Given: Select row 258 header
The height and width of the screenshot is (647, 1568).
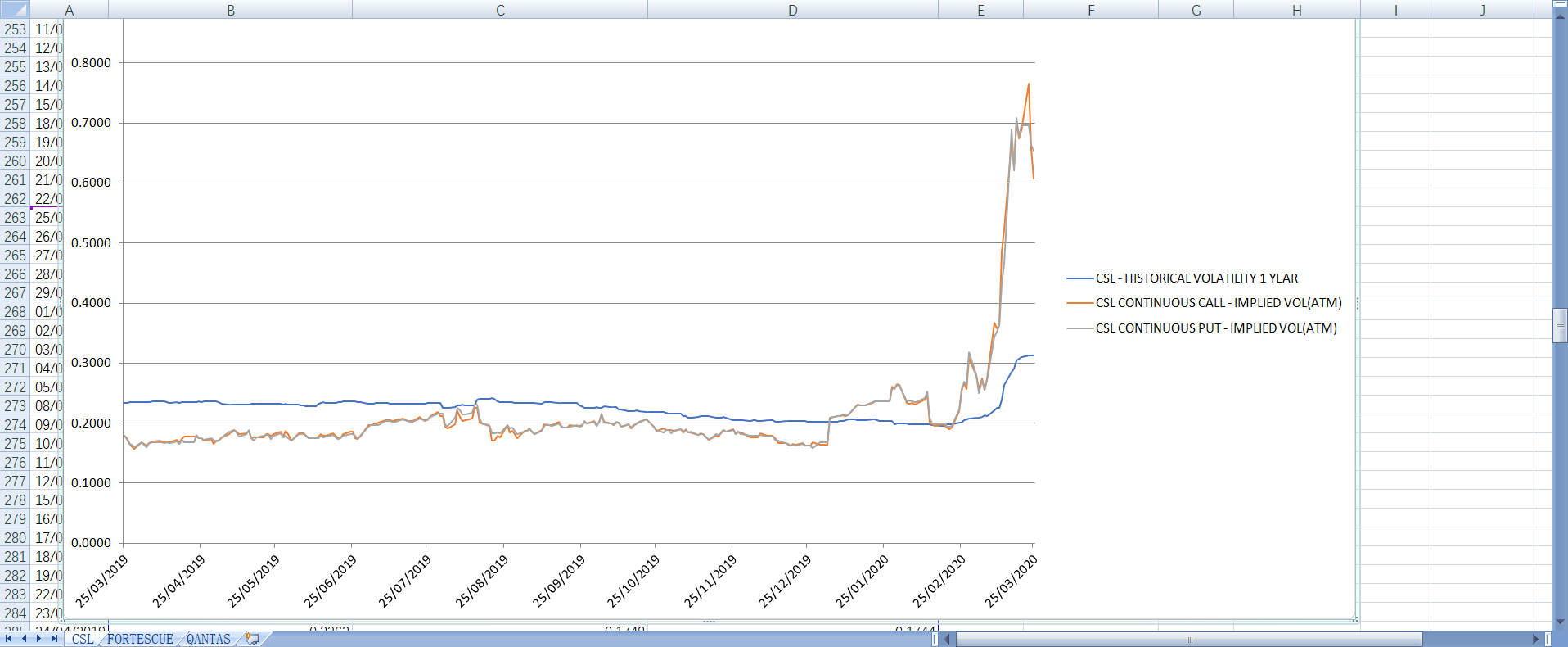Looking at the screenshot, I should coord(15,123).
